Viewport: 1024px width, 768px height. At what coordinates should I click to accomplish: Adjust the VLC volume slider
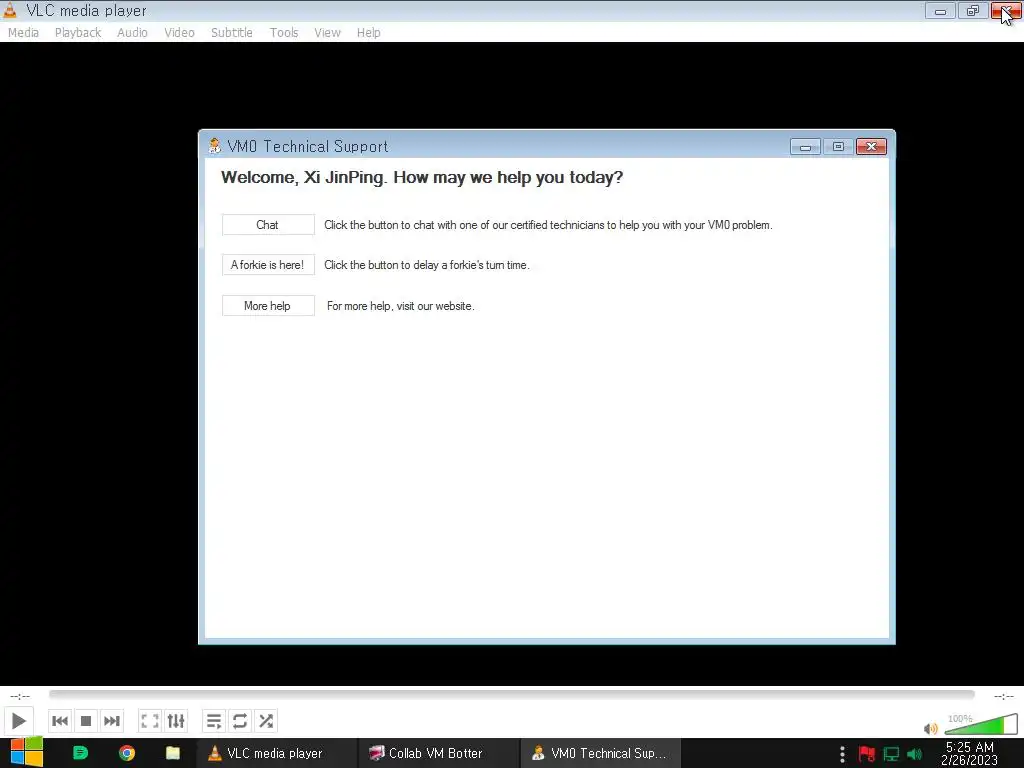(x=981, y=724)
